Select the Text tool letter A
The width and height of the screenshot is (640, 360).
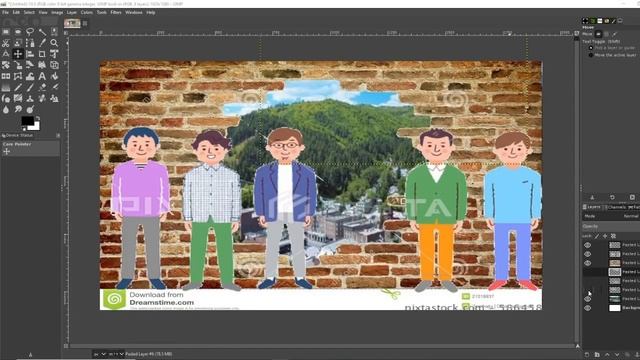point(42,76)
